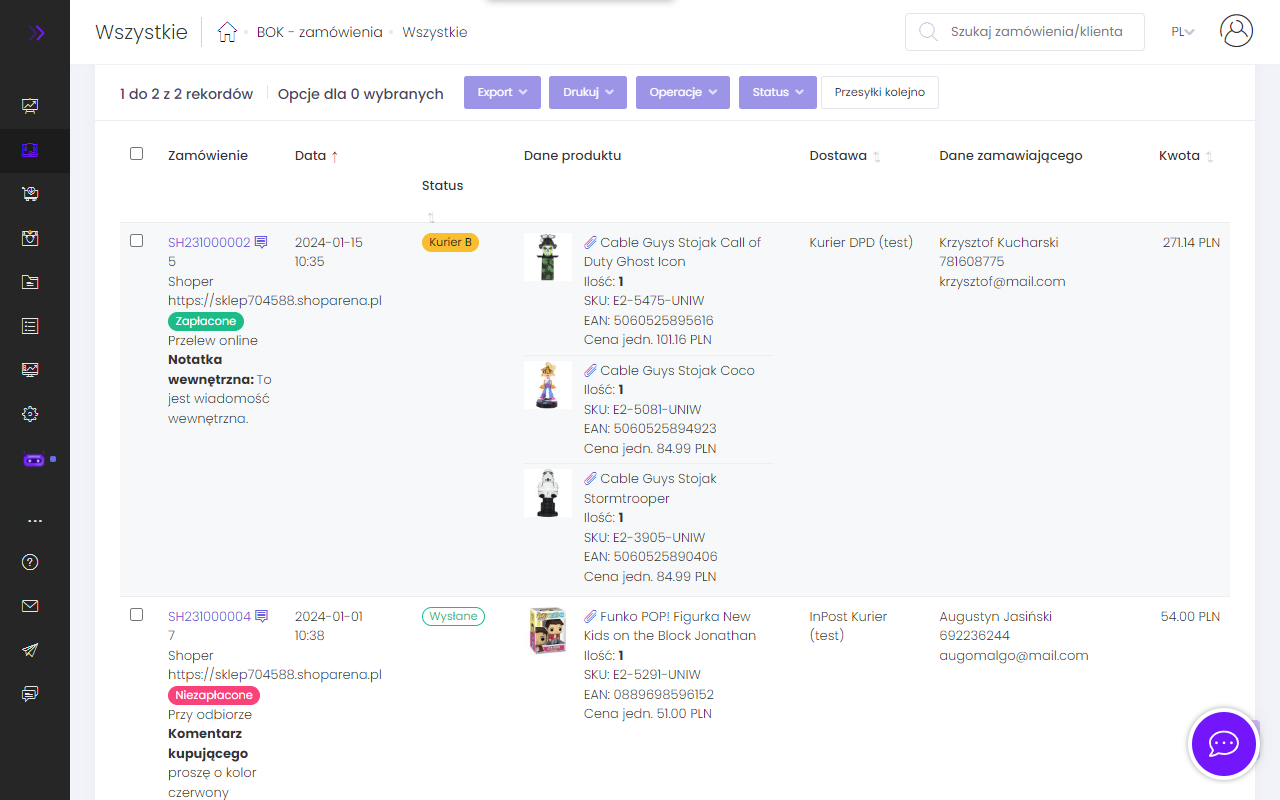Check the checkbox for order SH231000002
Viewport: 1280px width, 800px height.
[x=136, y=240]
